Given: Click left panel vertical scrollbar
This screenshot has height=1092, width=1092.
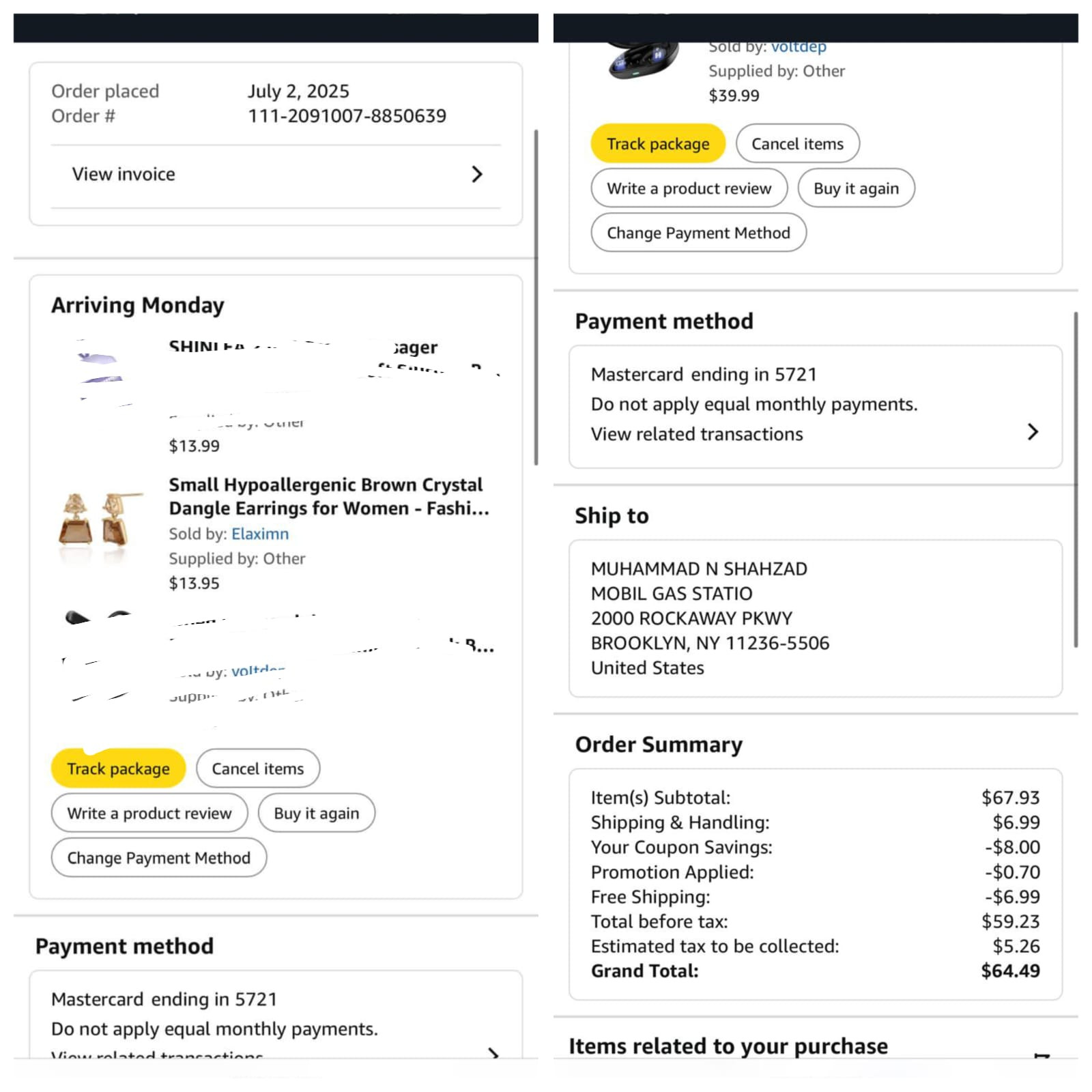Looking at the screenshot, I should point(536,297).
